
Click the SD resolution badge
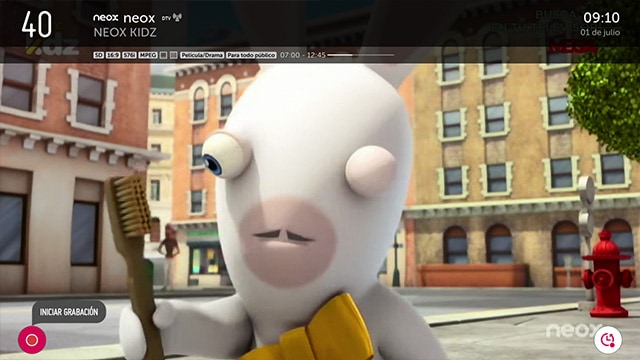98,55
